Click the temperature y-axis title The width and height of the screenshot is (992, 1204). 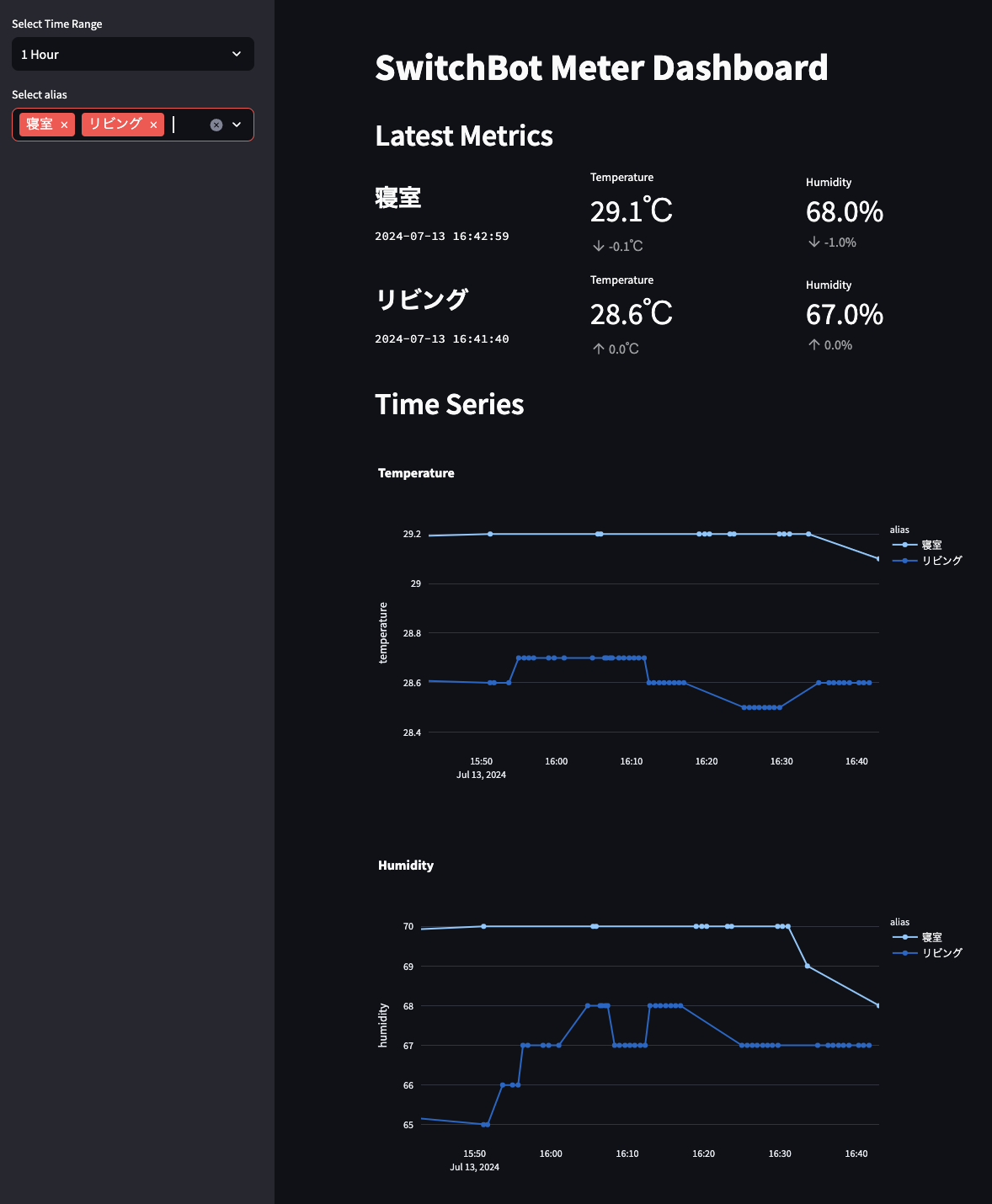(383, 633)
